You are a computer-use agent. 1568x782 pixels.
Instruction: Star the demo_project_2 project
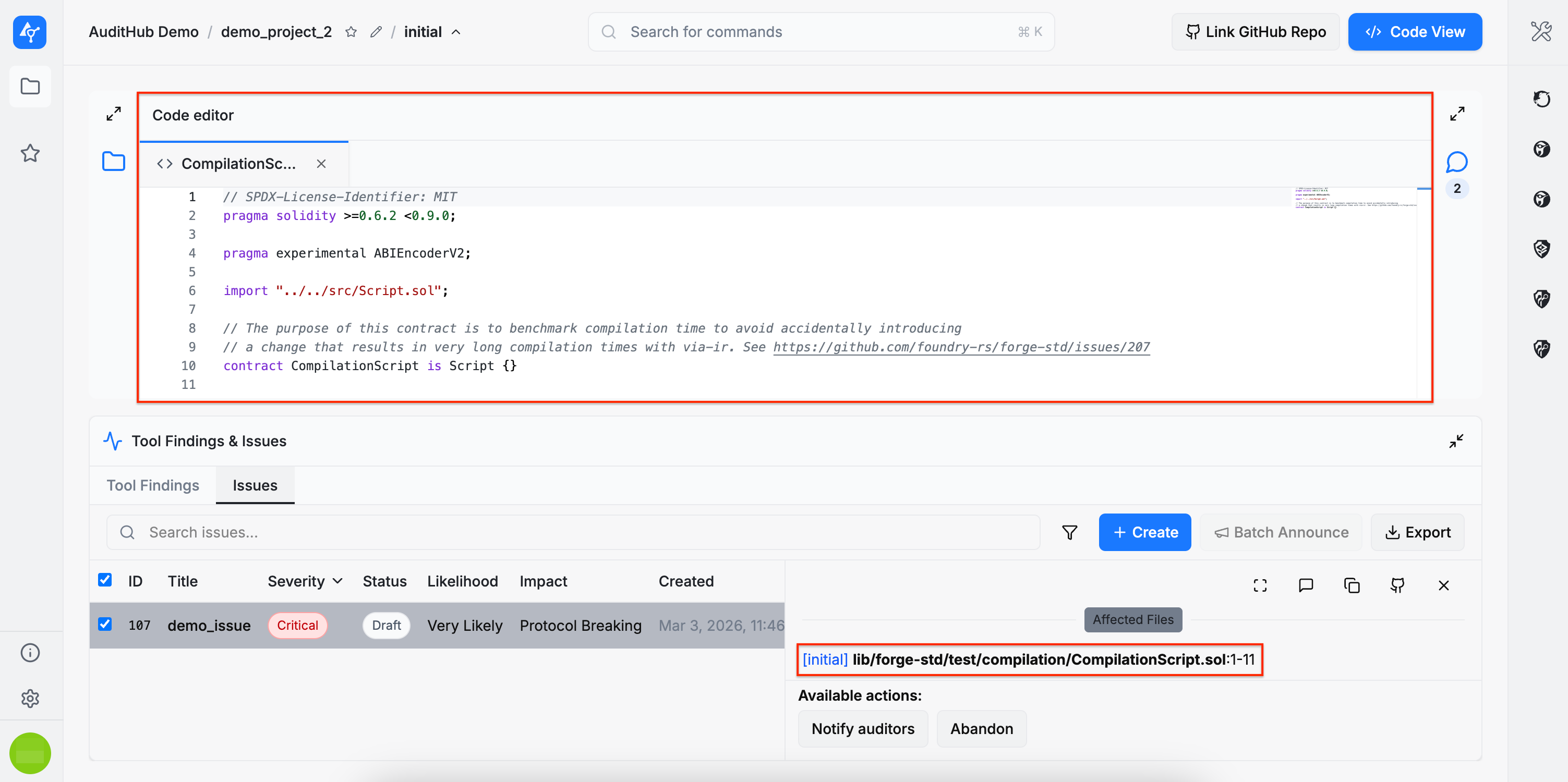(x=351, y=32)
